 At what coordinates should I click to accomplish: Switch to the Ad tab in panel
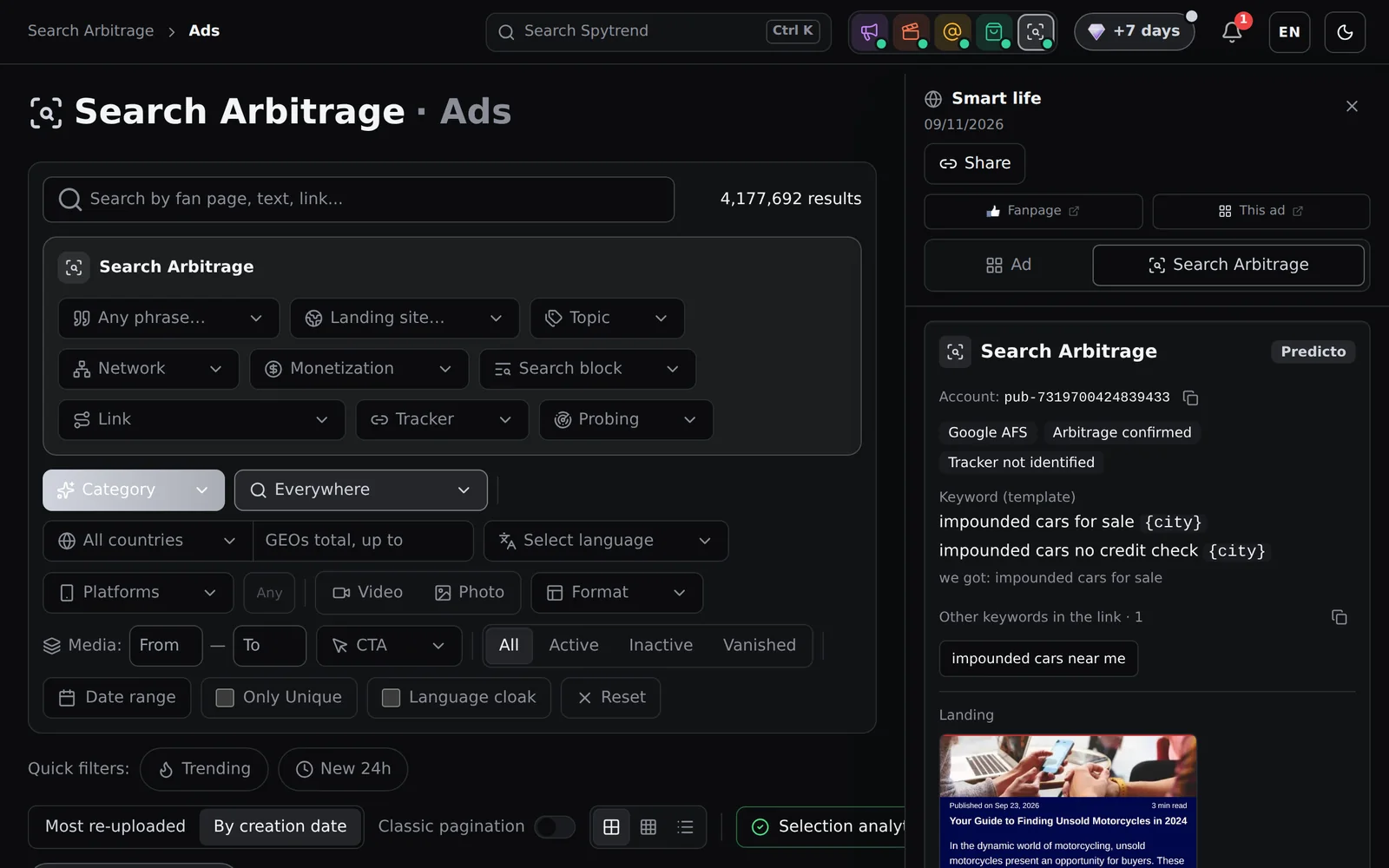[1009, 265]
